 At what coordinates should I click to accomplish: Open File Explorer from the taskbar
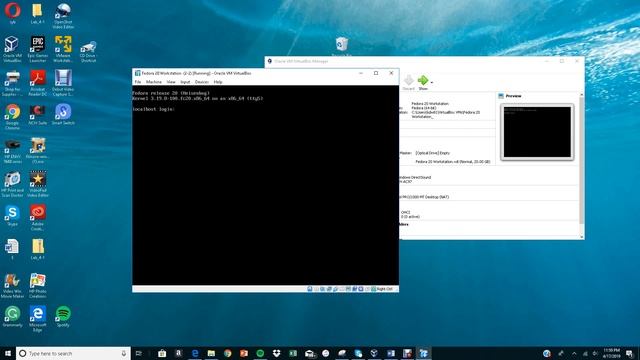[211, 353]
